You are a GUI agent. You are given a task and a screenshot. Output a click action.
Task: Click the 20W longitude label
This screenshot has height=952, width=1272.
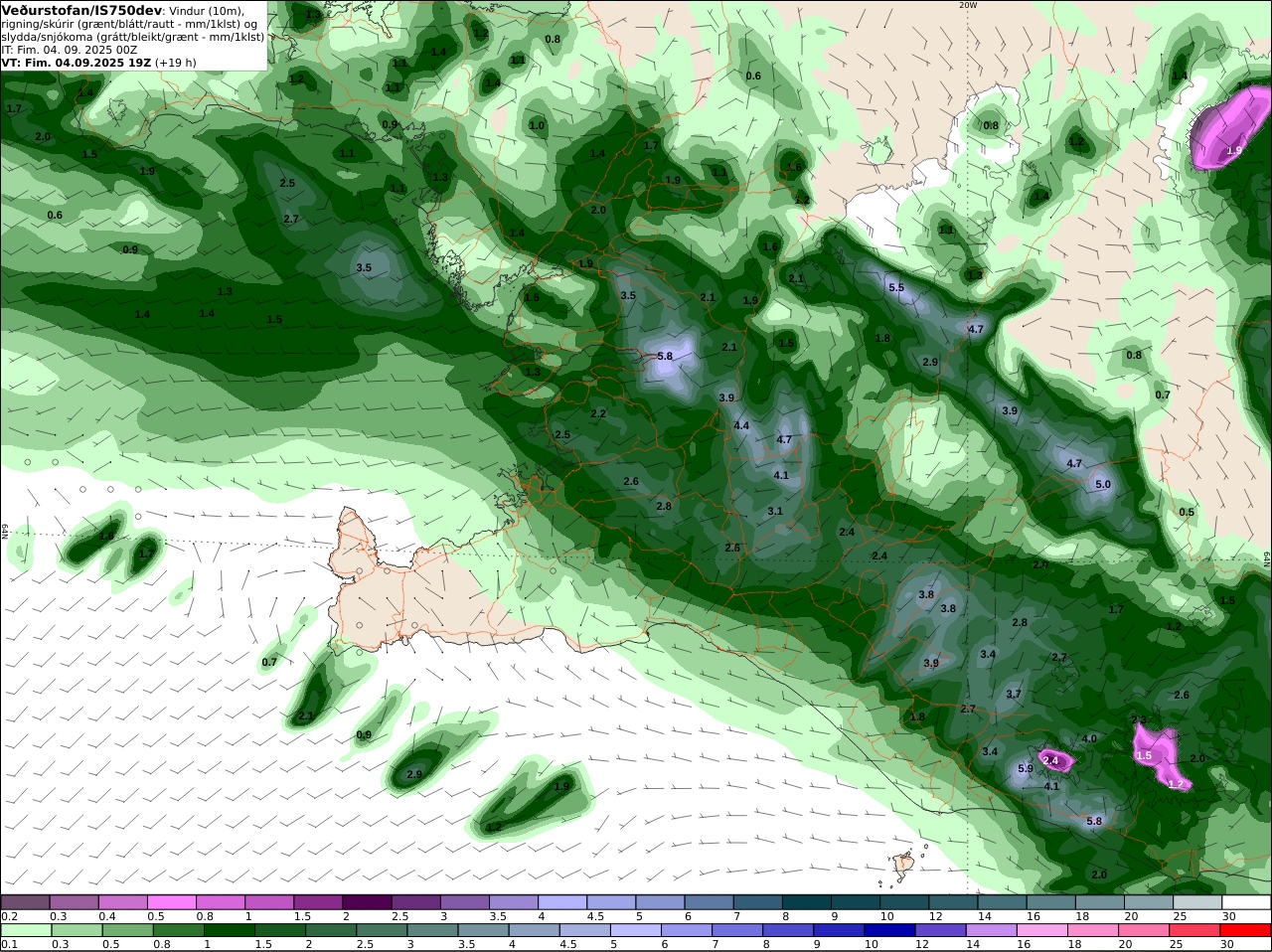pos(968,5)
